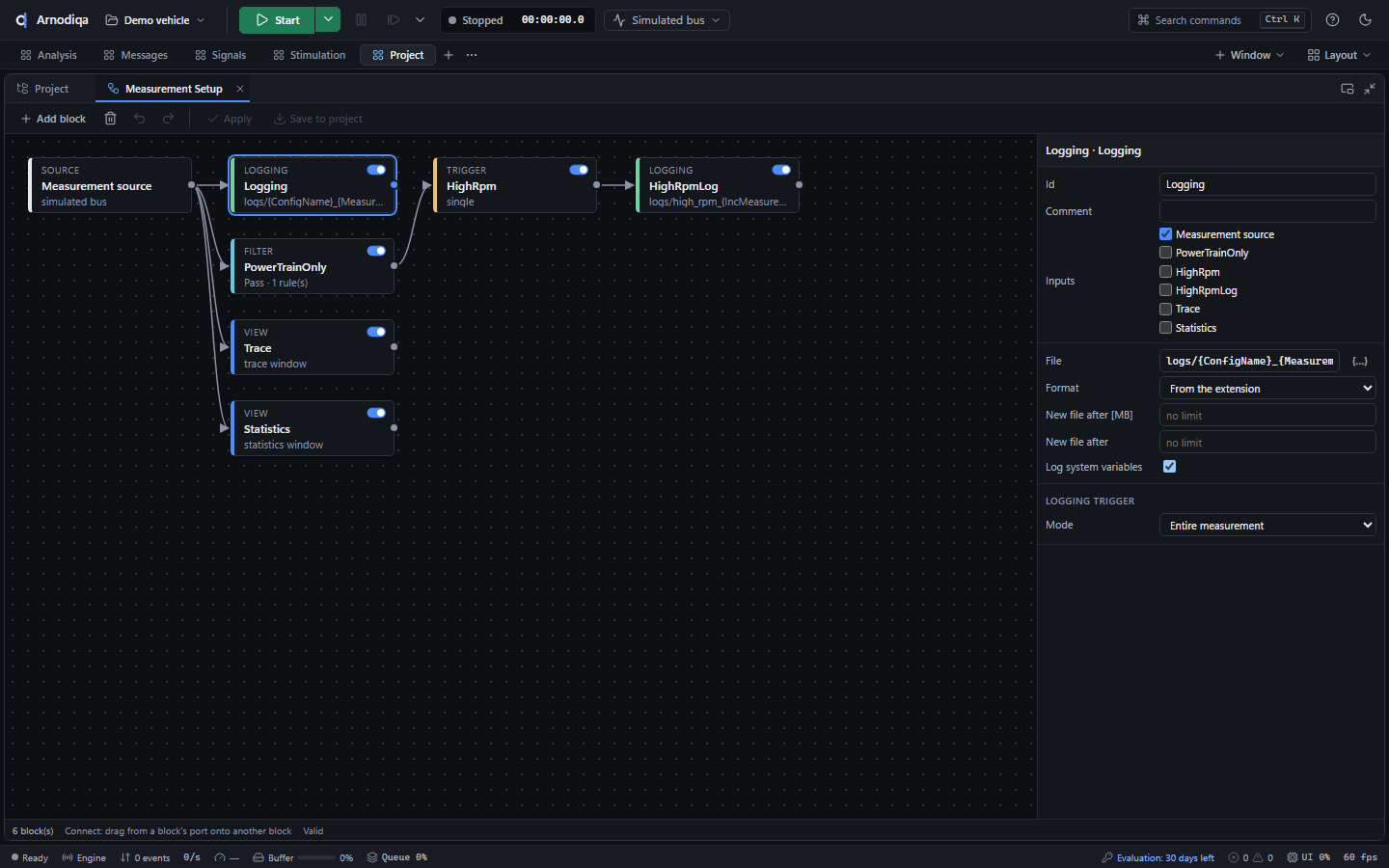Click the Engine status icon
The height and width of the screenshot is (868, 1389).
68,857
